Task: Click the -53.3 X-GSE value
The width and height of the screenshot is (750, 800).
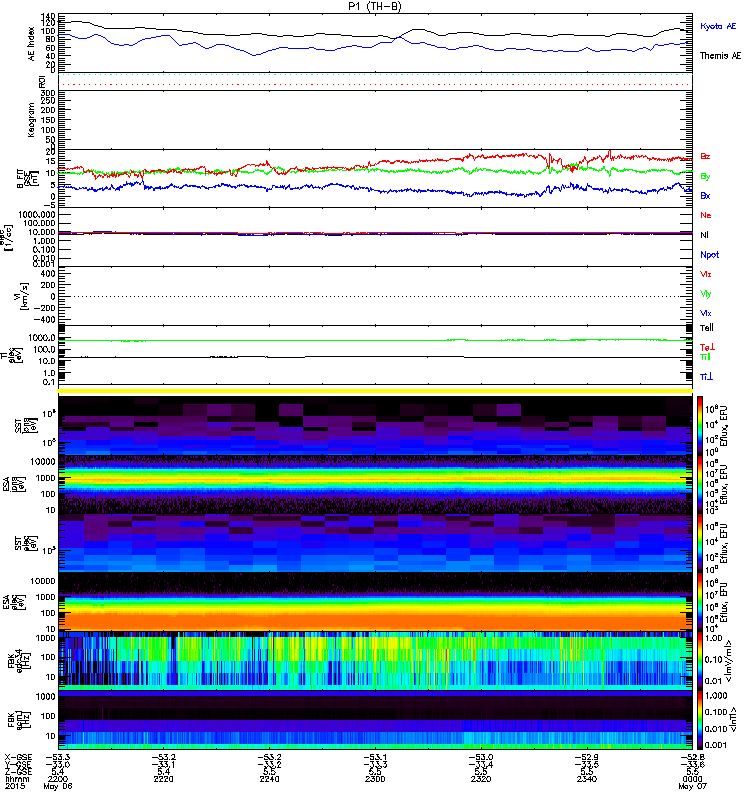Action: (x=58, y=757)
